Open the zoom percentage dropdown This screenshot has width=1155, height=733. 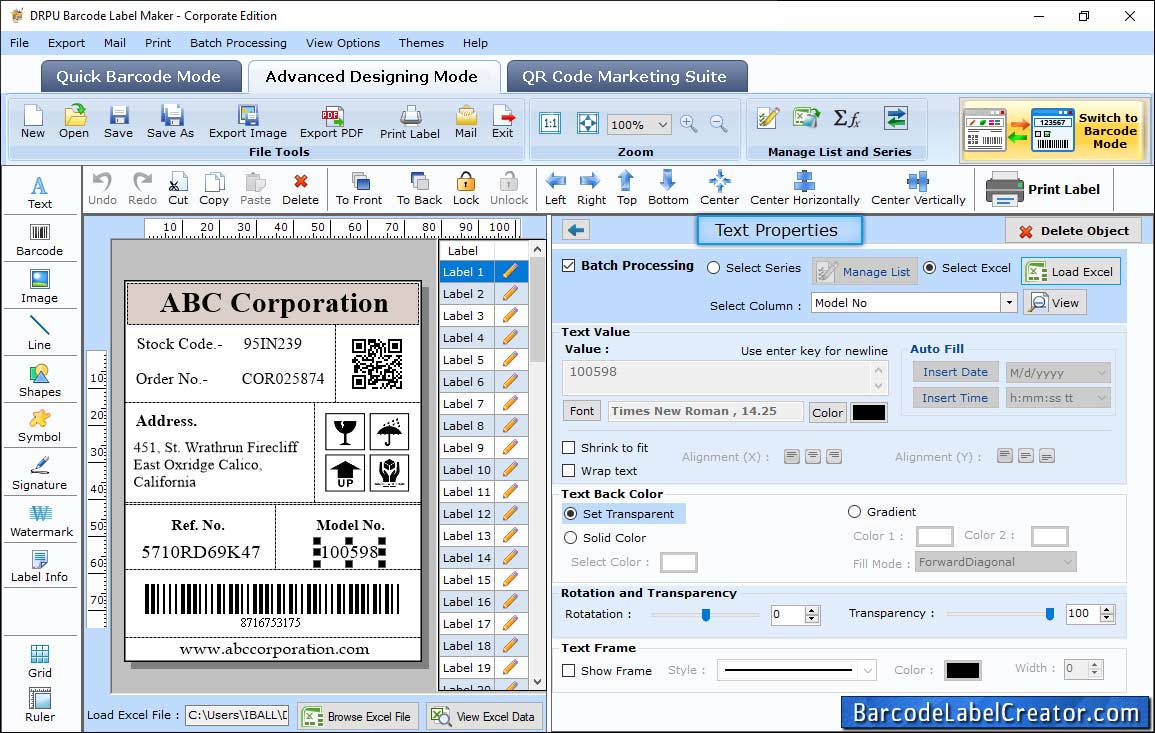coord(662,124)
